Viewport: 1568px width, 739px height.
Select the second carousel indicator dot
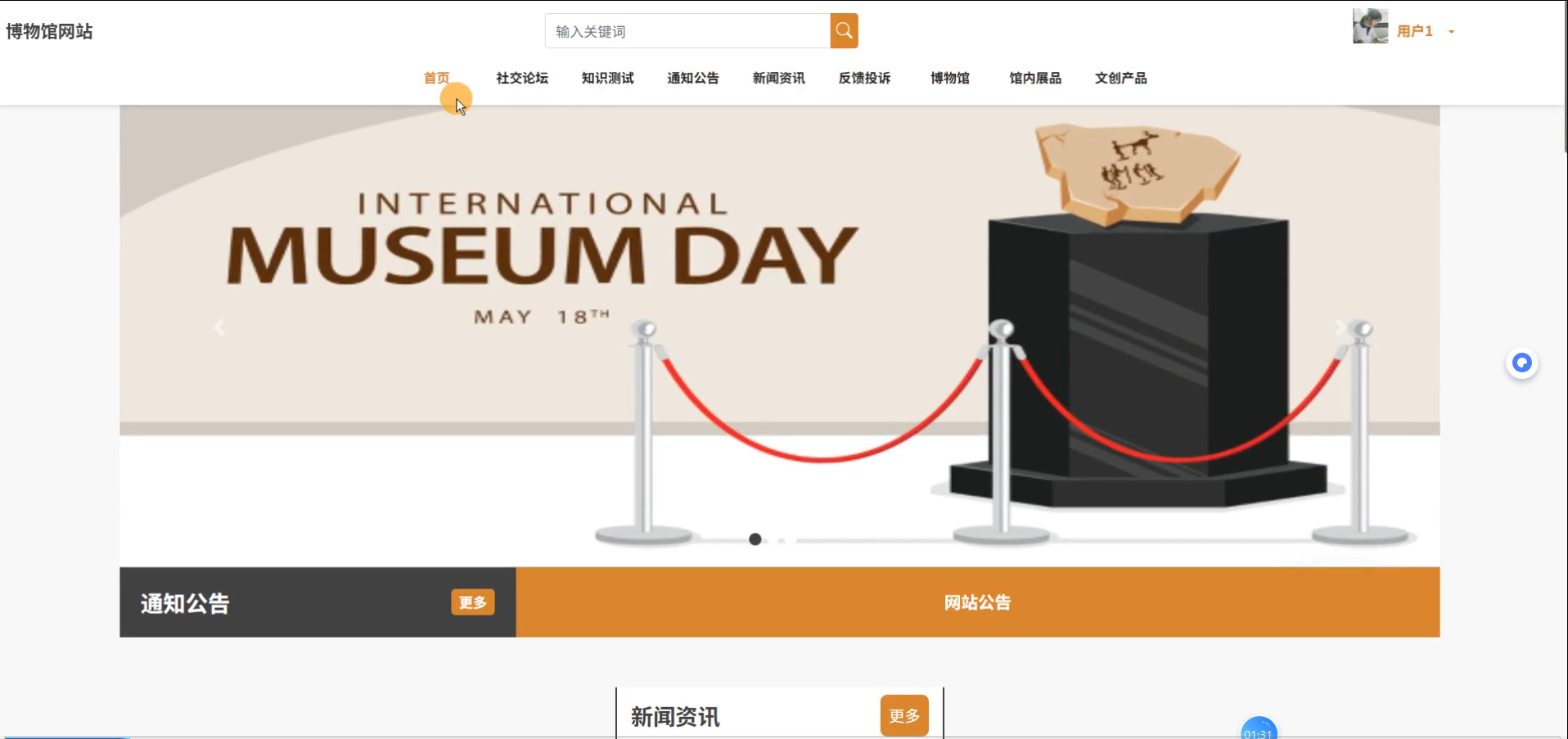point(782,540)
